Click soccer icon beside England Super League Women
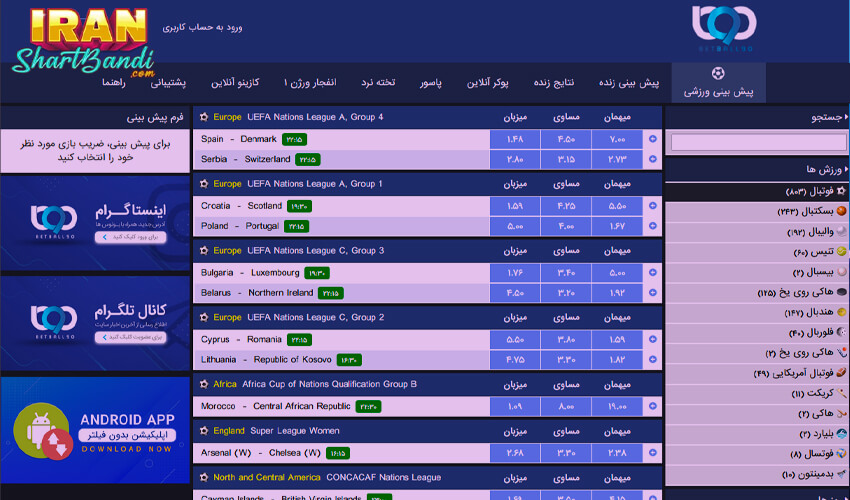This screenshot has height=500, width=850. tap(204, 431)
